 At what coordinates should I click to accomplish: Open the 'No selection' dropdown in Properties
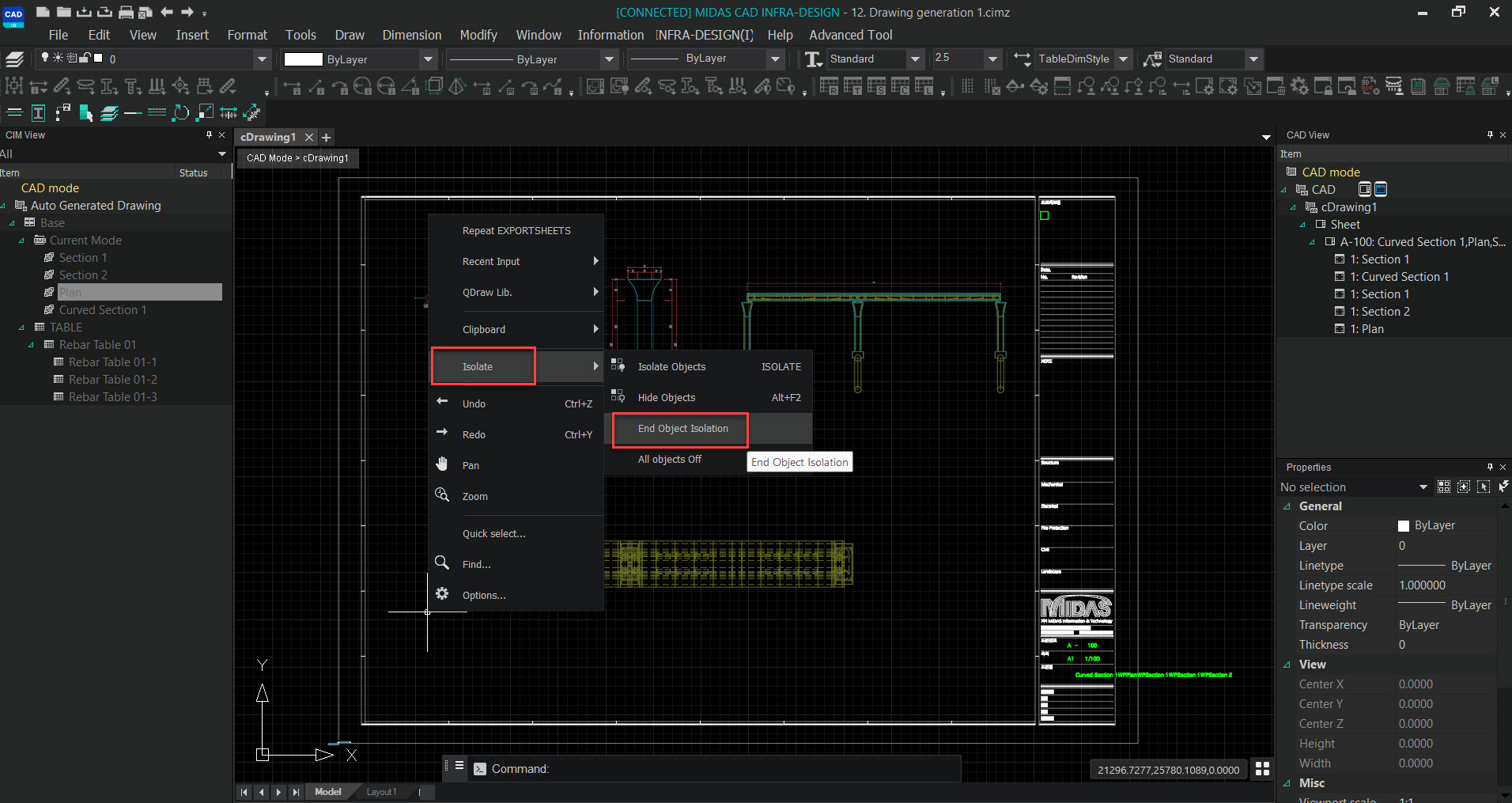1423,487
